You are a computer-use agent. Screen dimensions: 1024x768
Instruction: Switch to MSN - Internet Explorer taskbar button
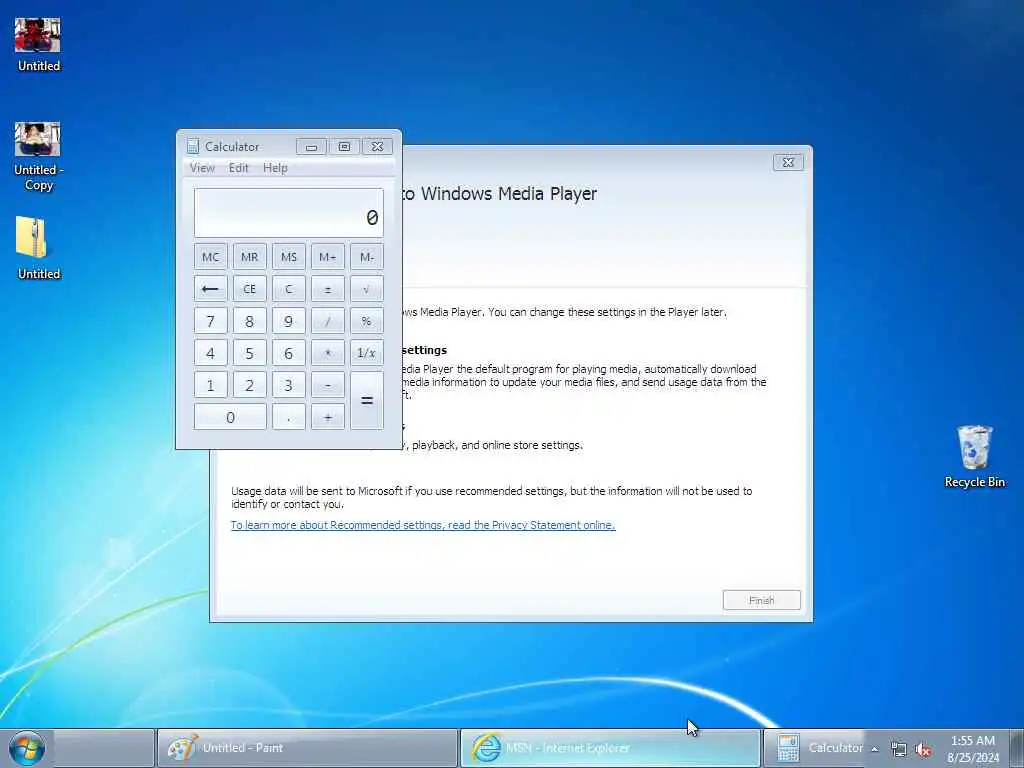coord(610,748)
